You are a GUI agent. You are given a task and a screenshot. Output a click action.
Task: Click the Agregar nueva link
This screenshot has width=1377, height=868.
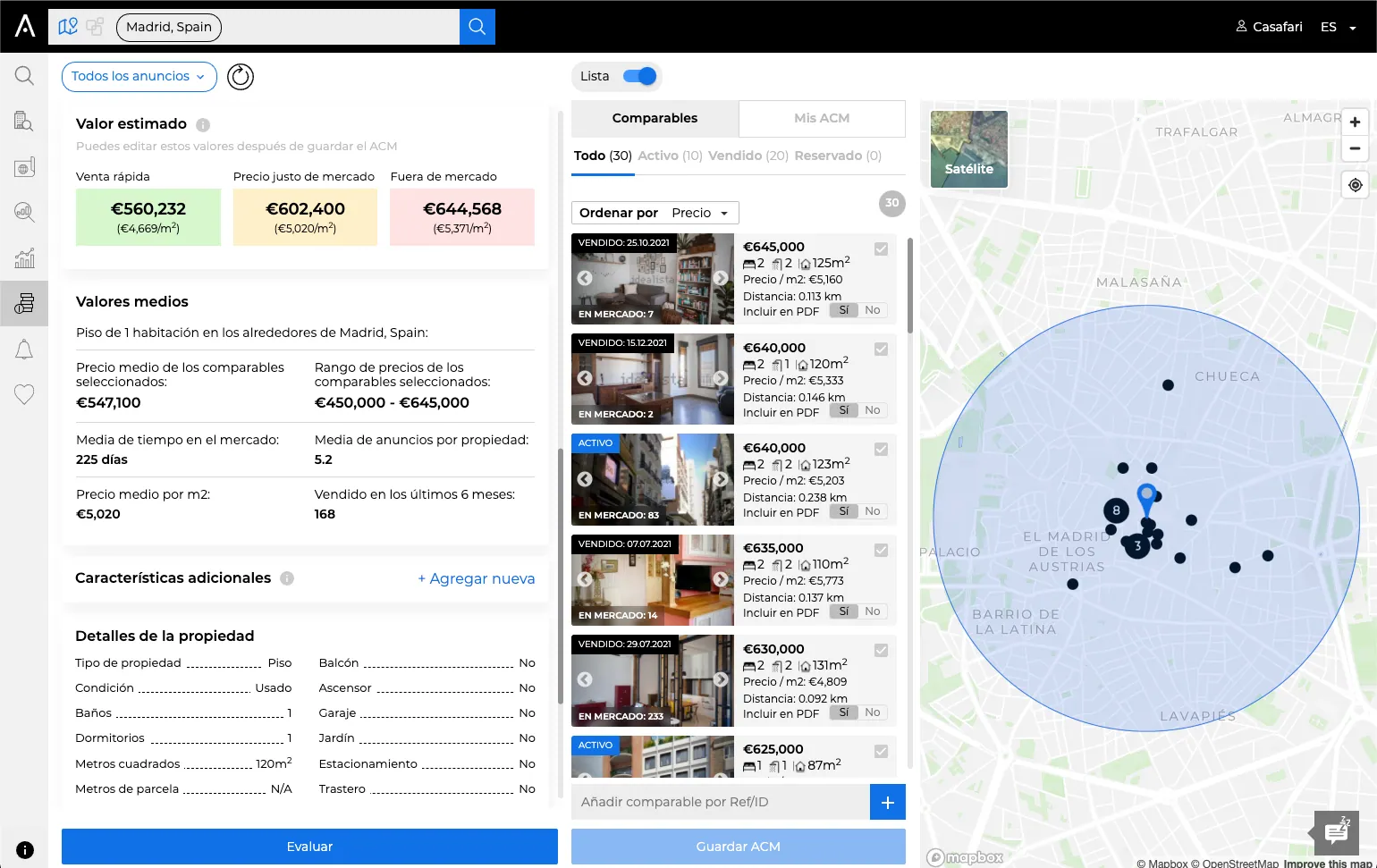(x=477, y=578)
